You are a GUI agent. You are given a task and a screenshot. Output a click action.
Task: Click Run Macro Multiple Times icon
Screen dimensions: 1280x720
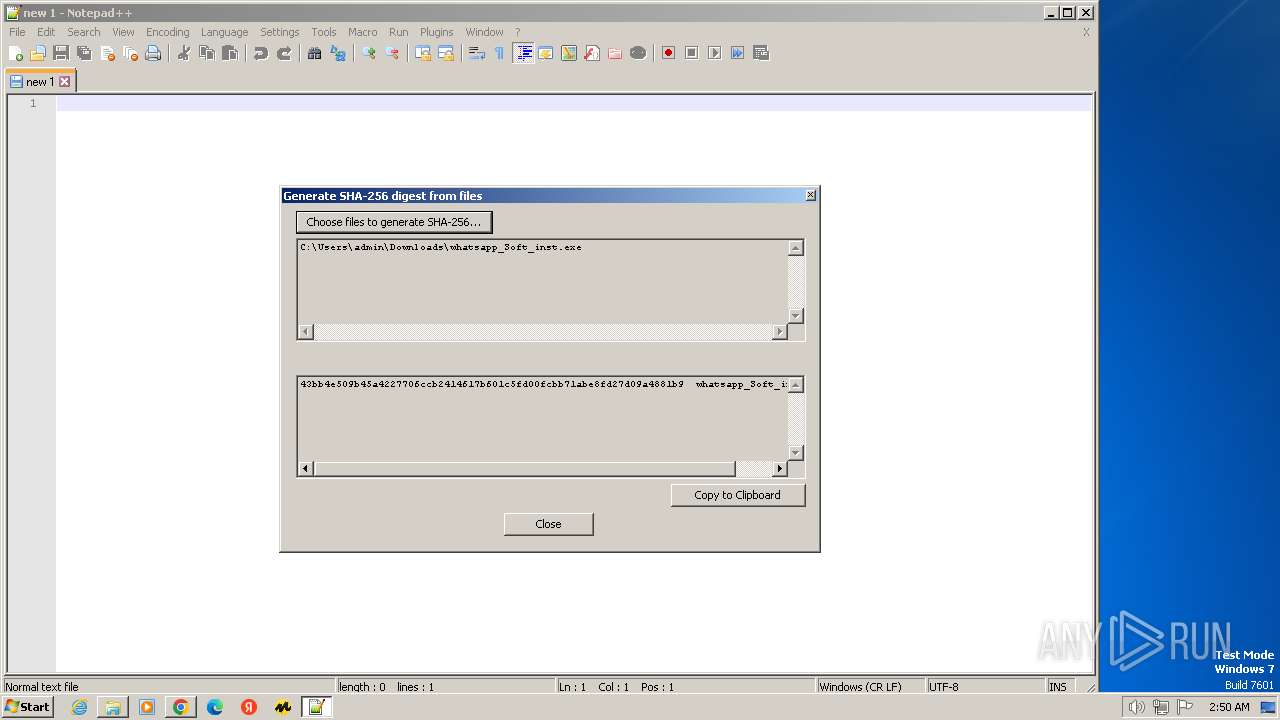click(x=737, y=53)
